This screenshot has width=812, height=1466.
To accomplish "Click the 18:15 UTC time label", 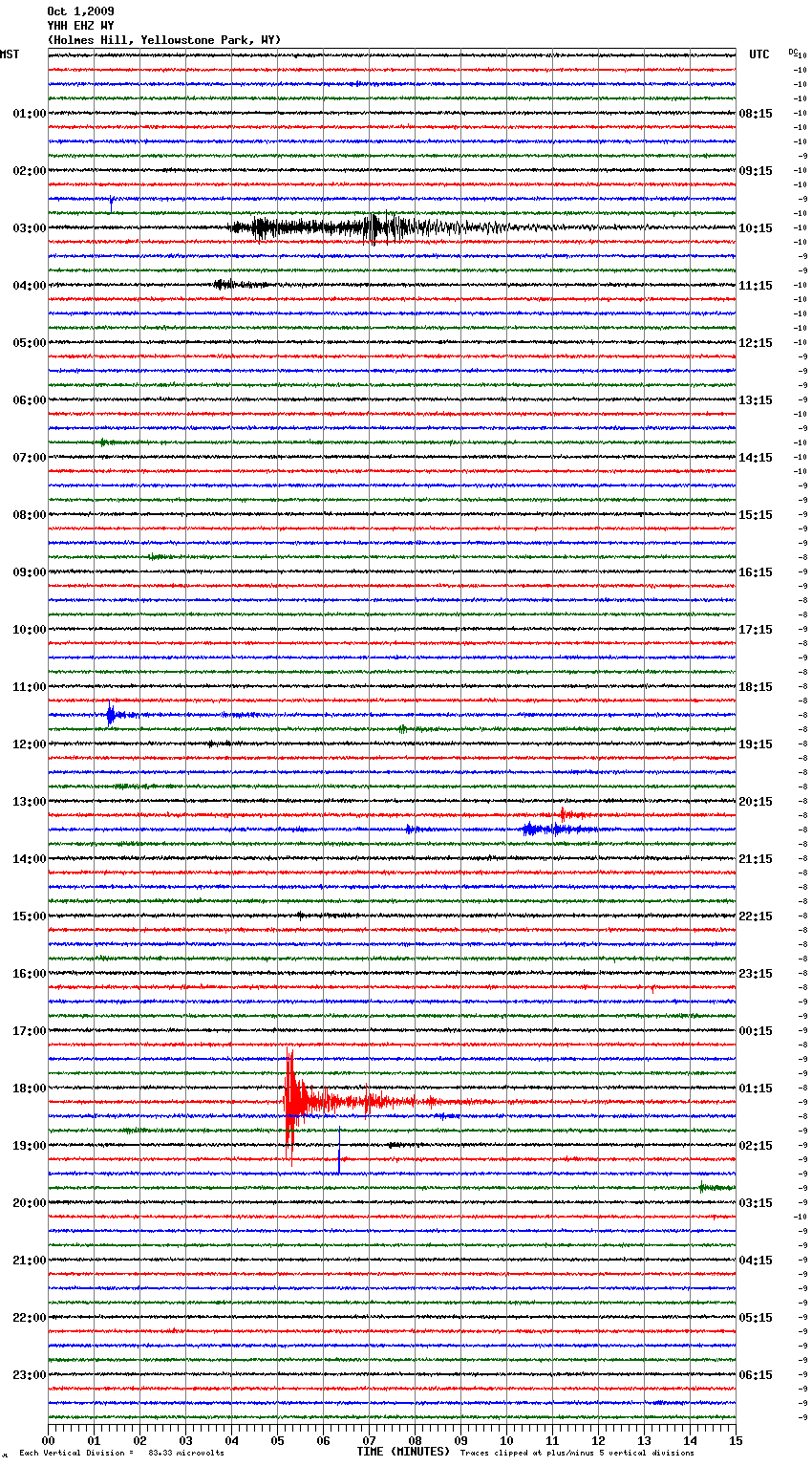I will (x=756, y=687).
